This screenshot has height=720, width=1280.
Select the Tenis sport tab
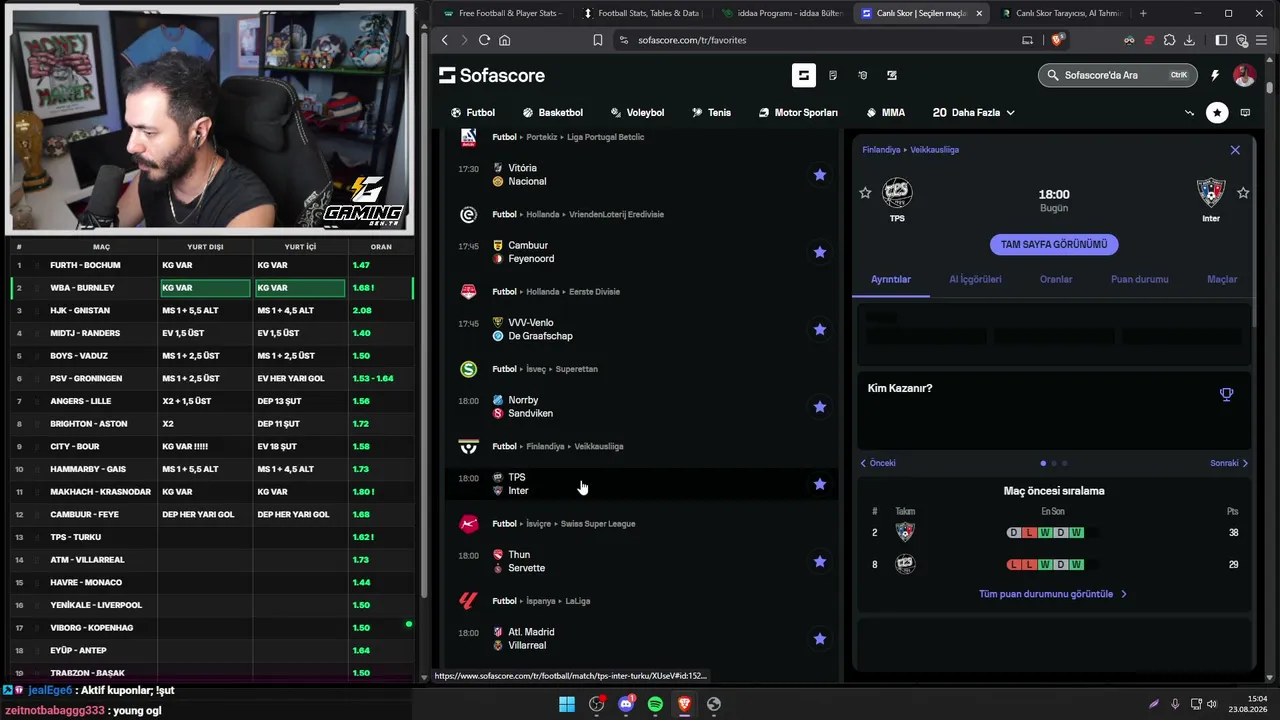pos(711,113)
